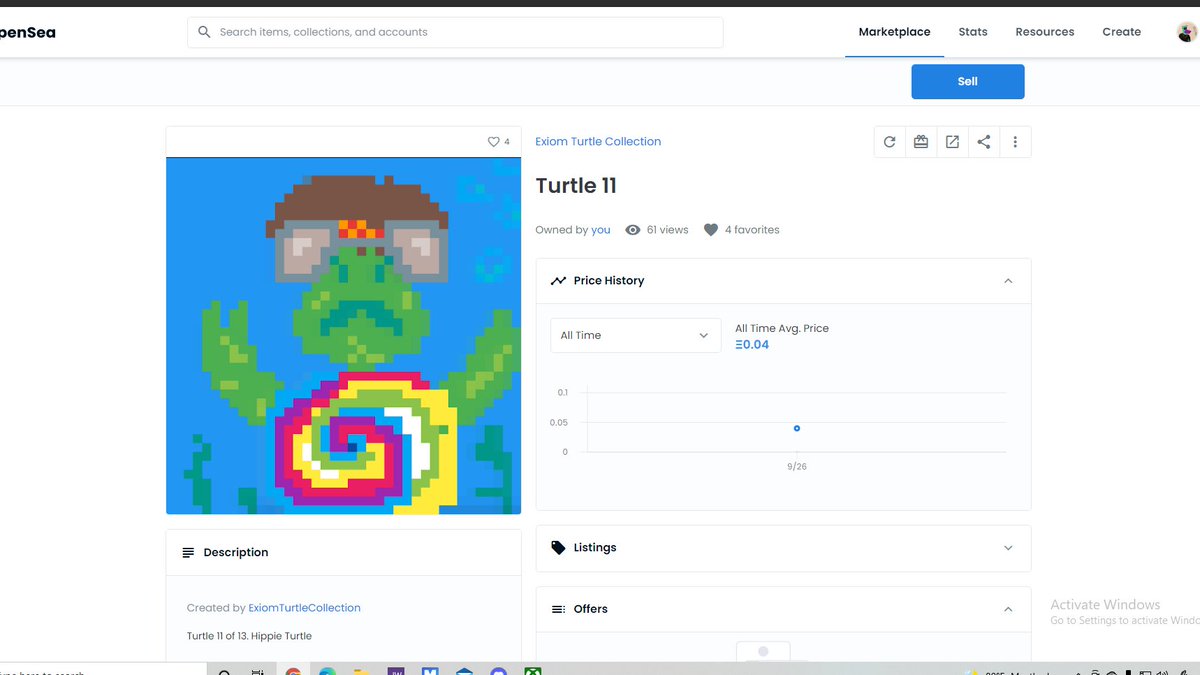Click the search magnifier in the search bar

click(204, 32)
